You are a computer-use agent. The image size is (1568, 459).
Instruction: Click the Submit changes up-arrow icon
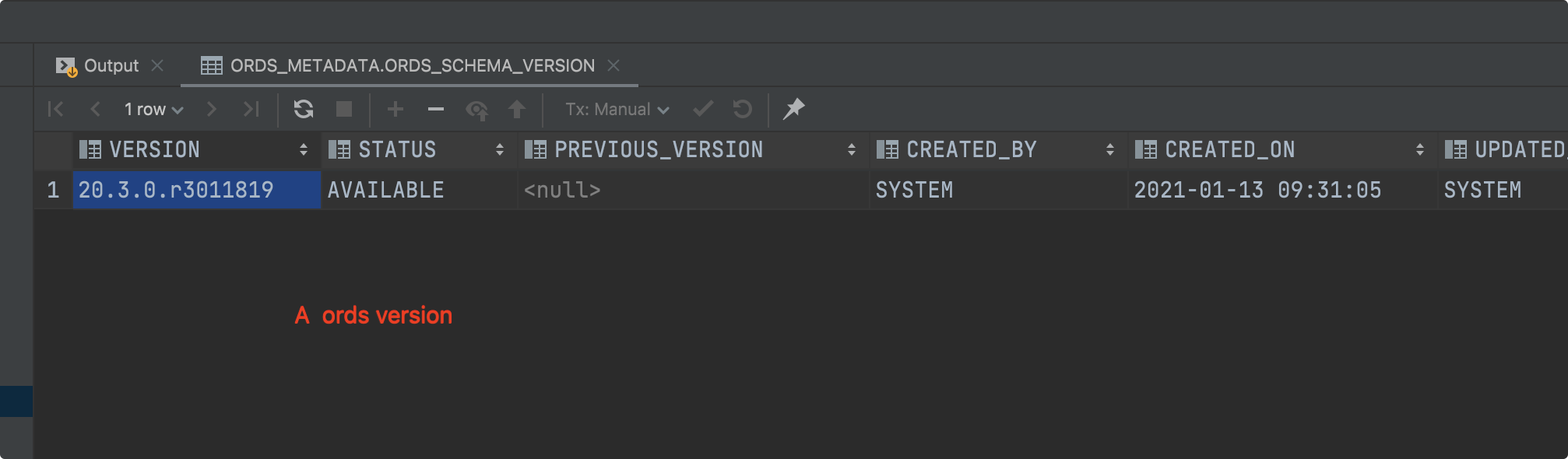(517, 110)
